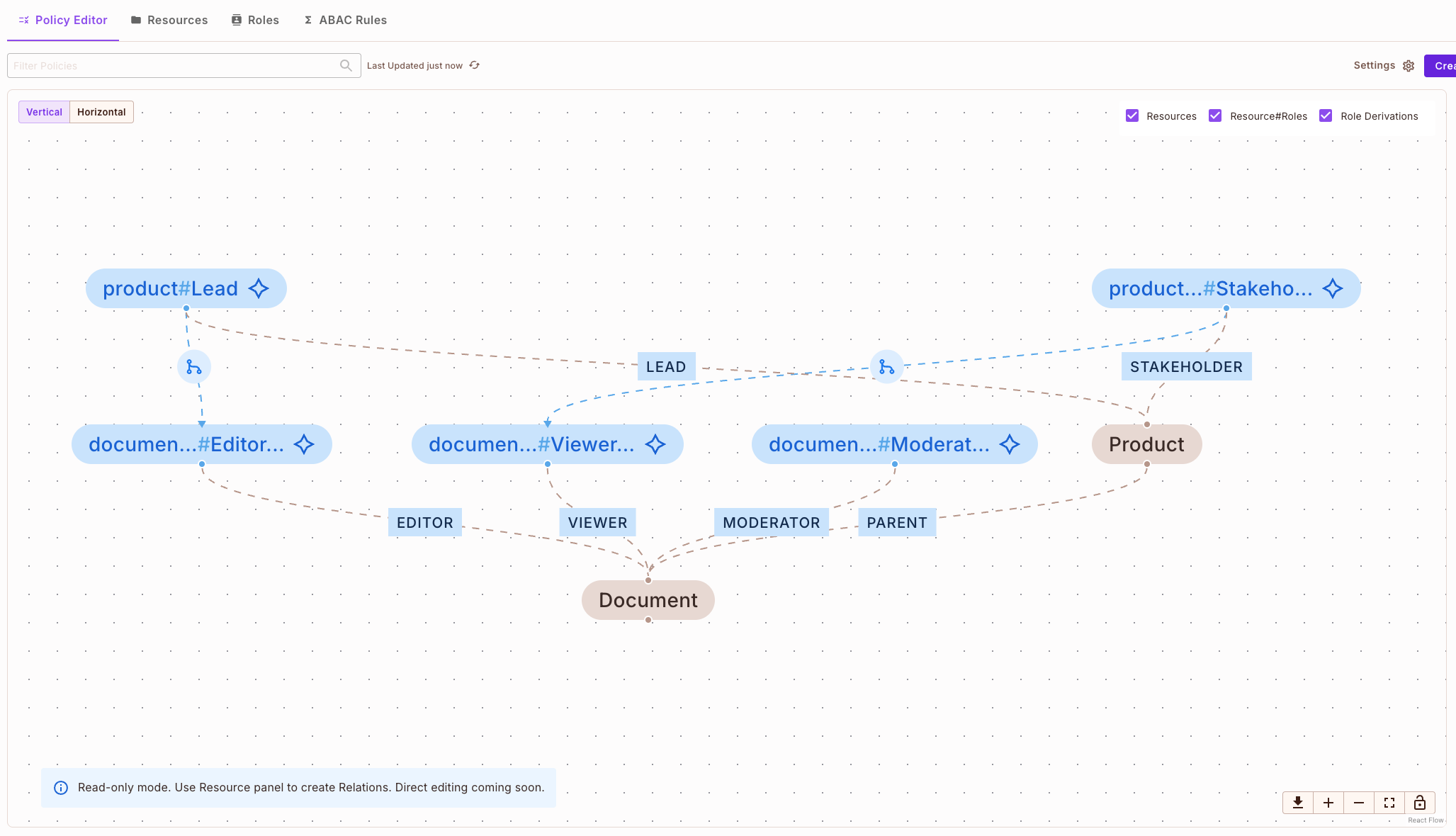Click the refresh icon beside Last Updated
This screenshot has width=1456, height=836.
475,65
